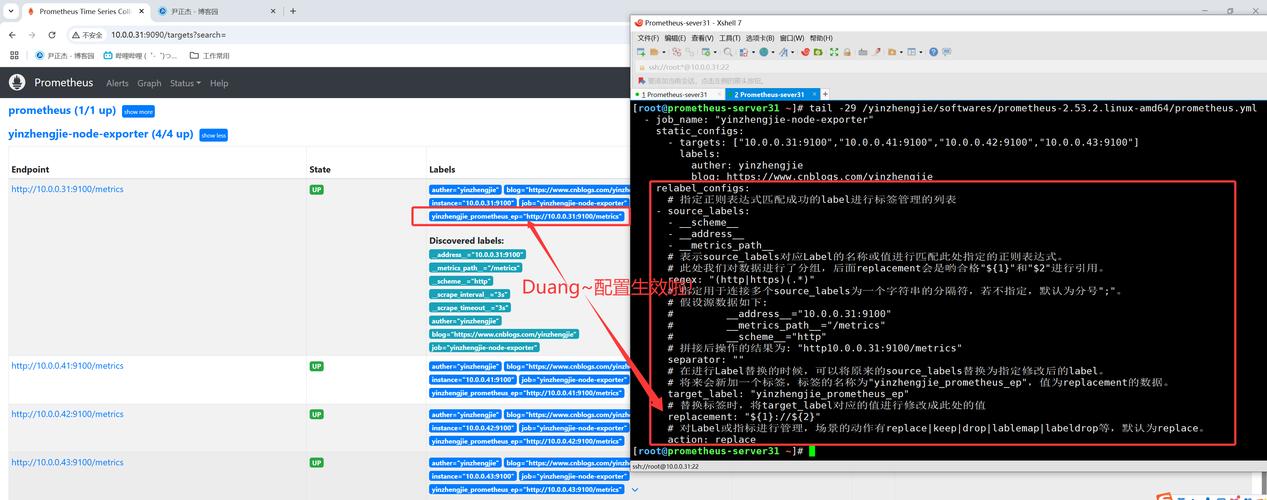Open dropdown arrow beside the globe encoding icon

773,52
